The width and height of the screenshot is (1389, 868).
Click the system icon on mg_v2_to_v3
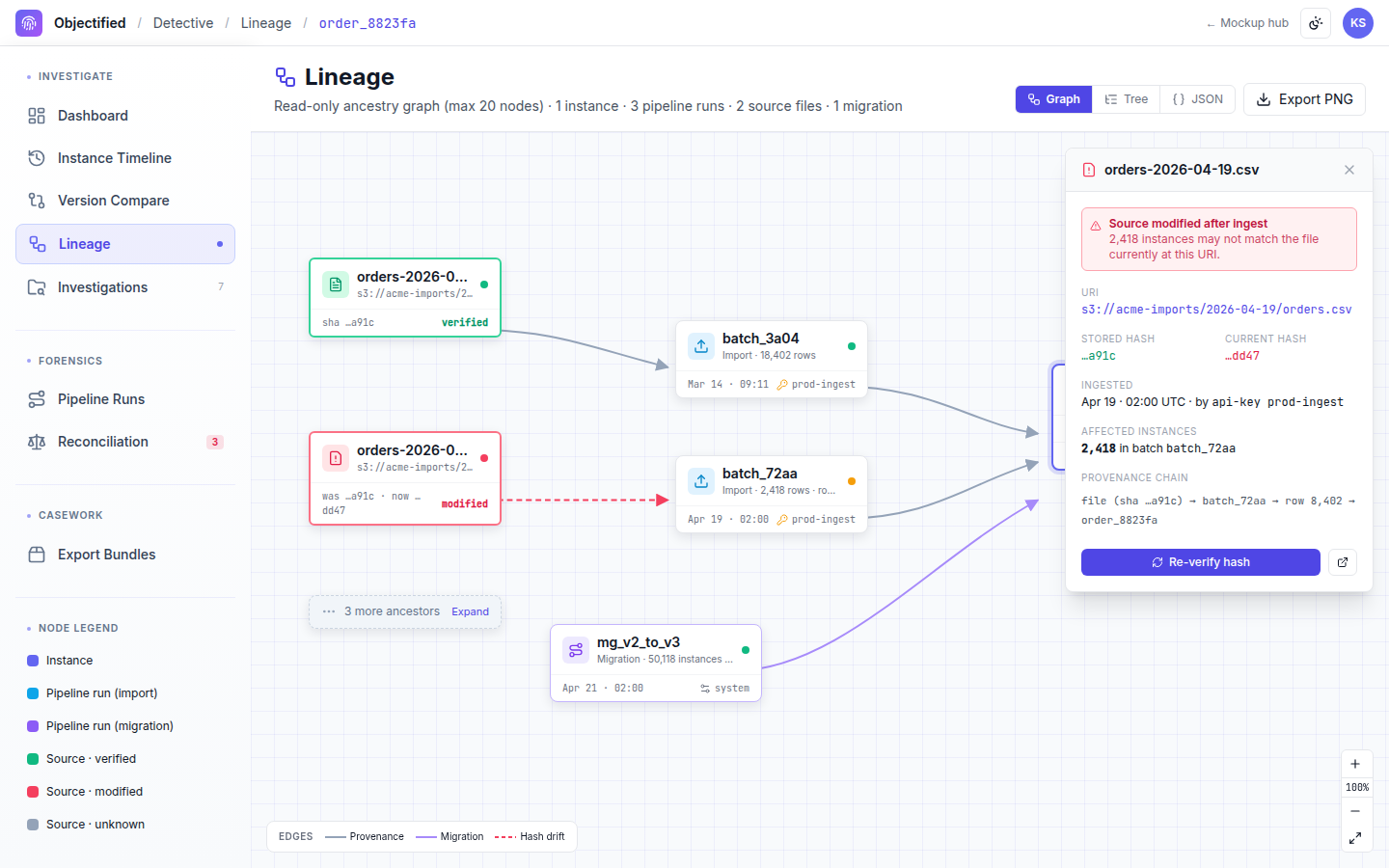pos(705,689)
